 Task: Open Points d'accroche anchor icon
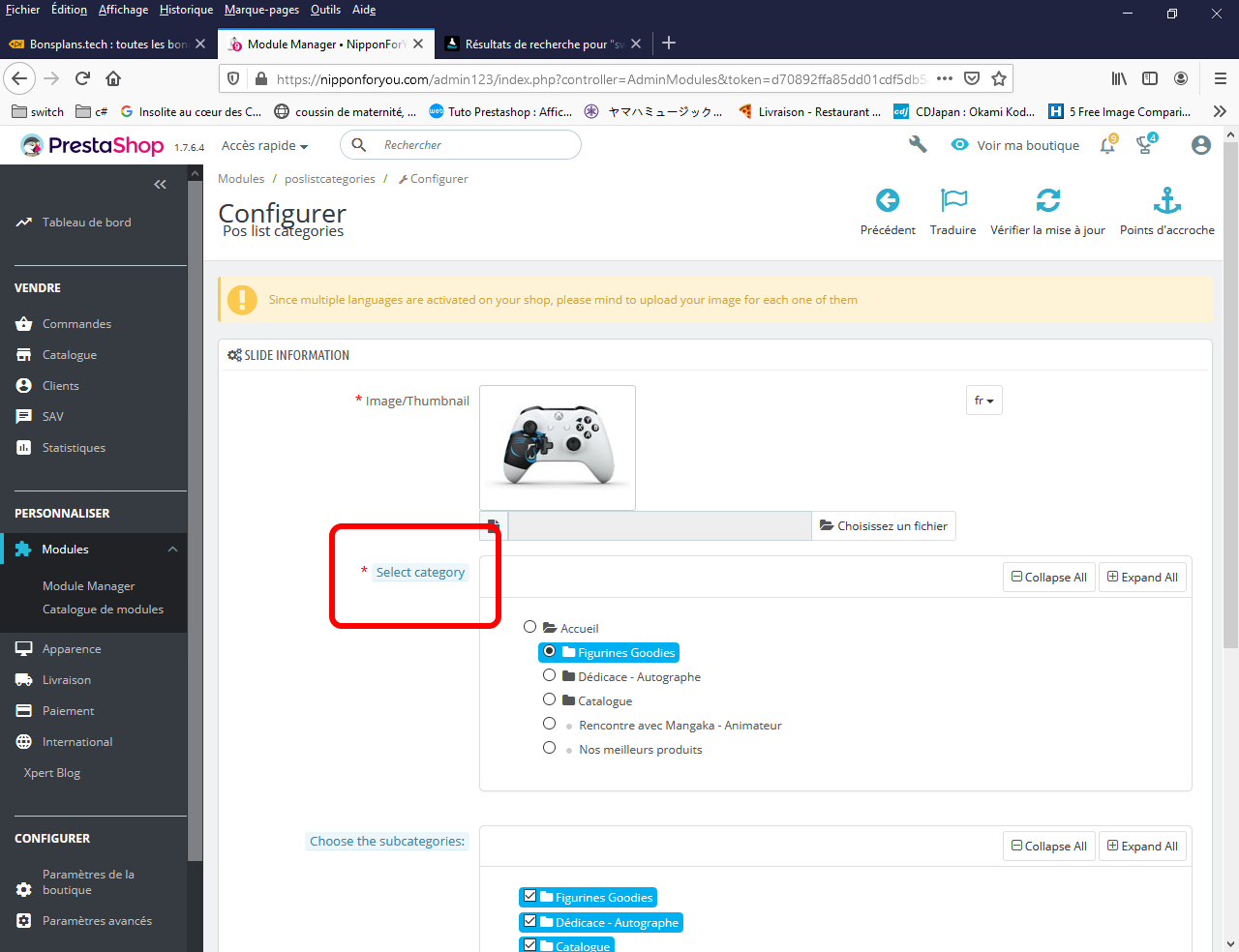[x=1167, y=200]
